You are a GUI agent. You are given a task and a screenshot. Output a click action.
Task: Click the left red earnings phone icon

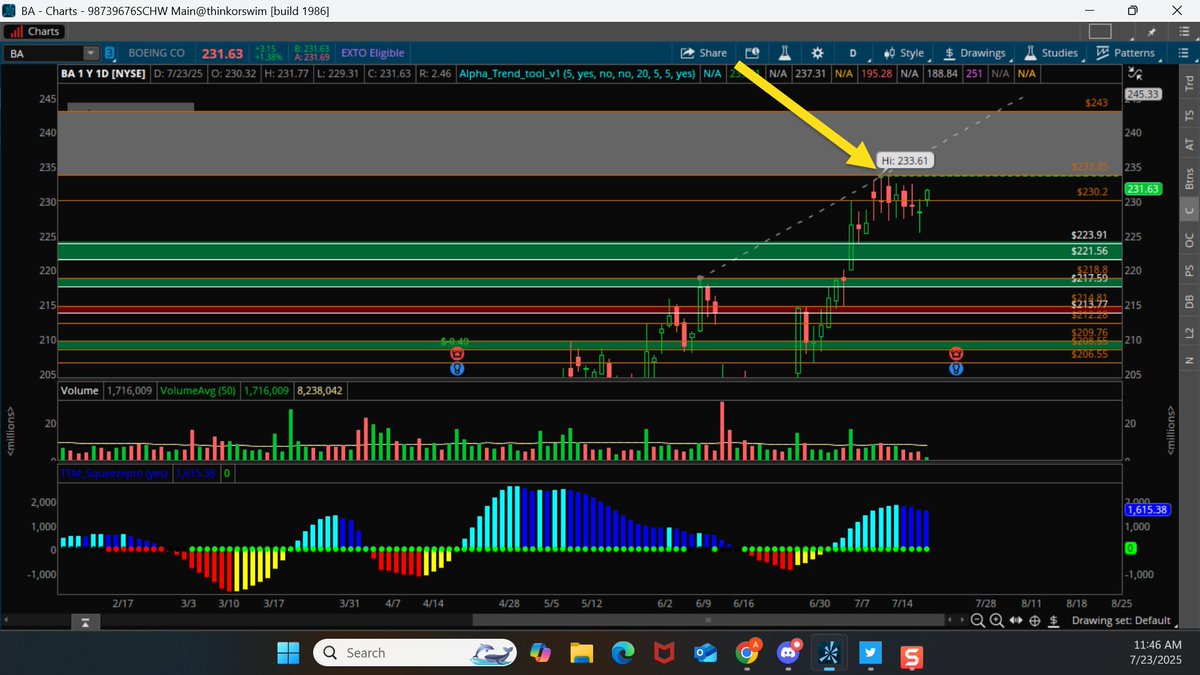tap(457, 354)
